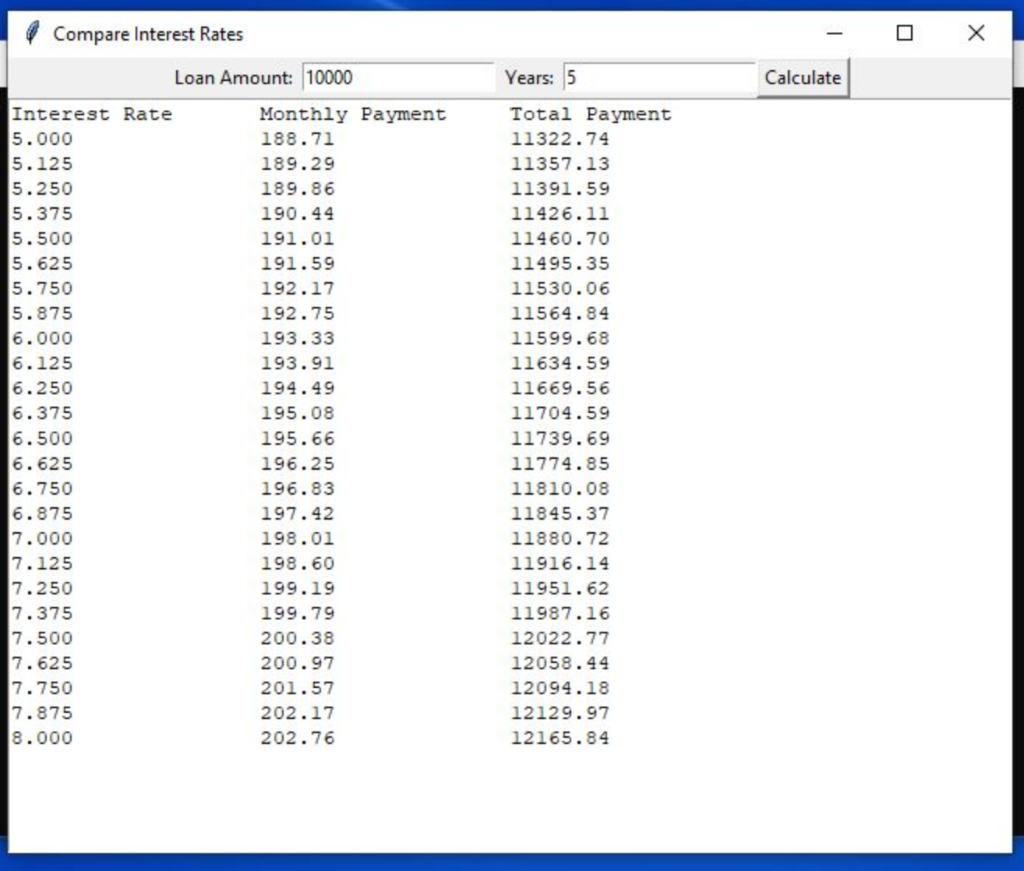
Task: Click the Interest Rate column header
Action: [x=90, y=114]
